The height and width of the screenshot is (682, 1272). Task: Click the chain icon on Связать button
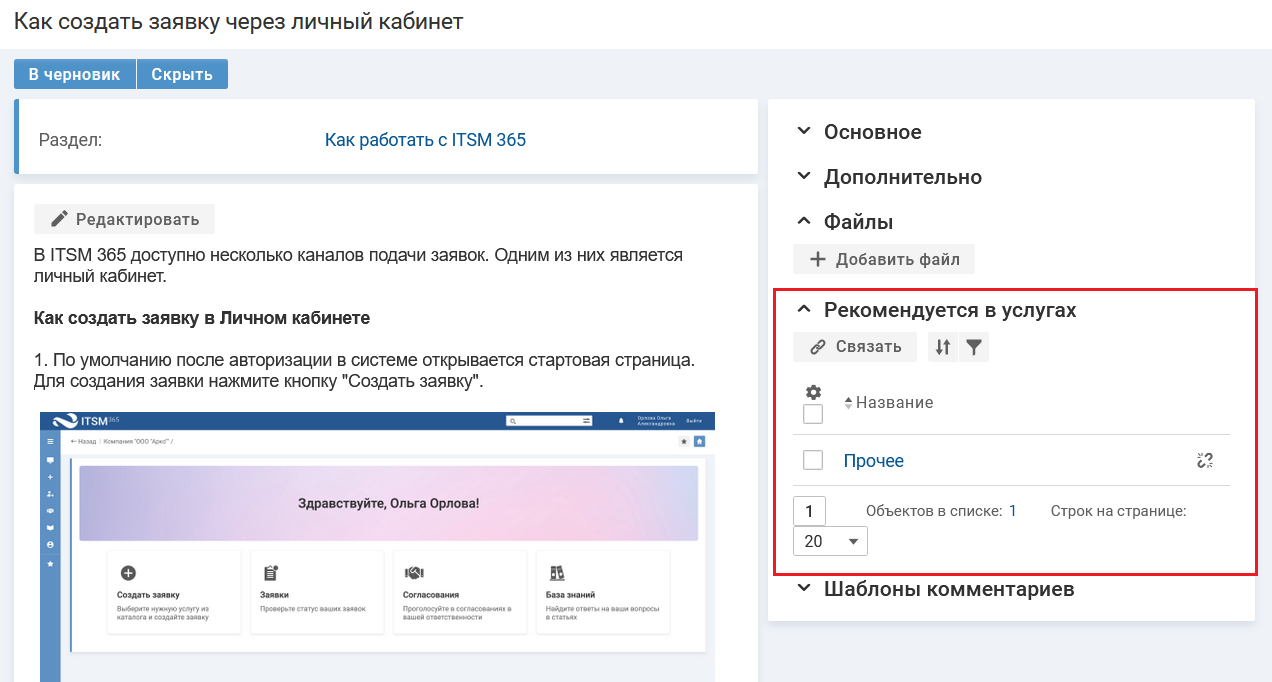coord(818,347)
